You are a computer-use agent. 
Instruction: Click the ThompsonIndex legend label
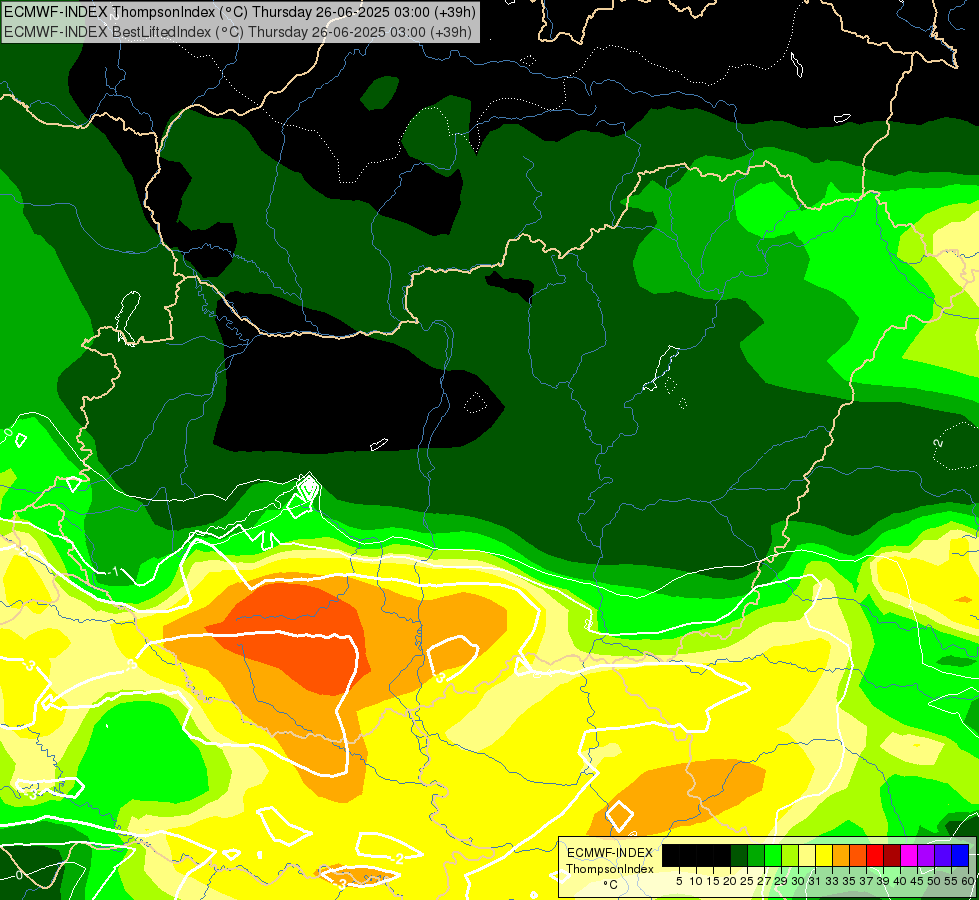(x=610, y=869)
